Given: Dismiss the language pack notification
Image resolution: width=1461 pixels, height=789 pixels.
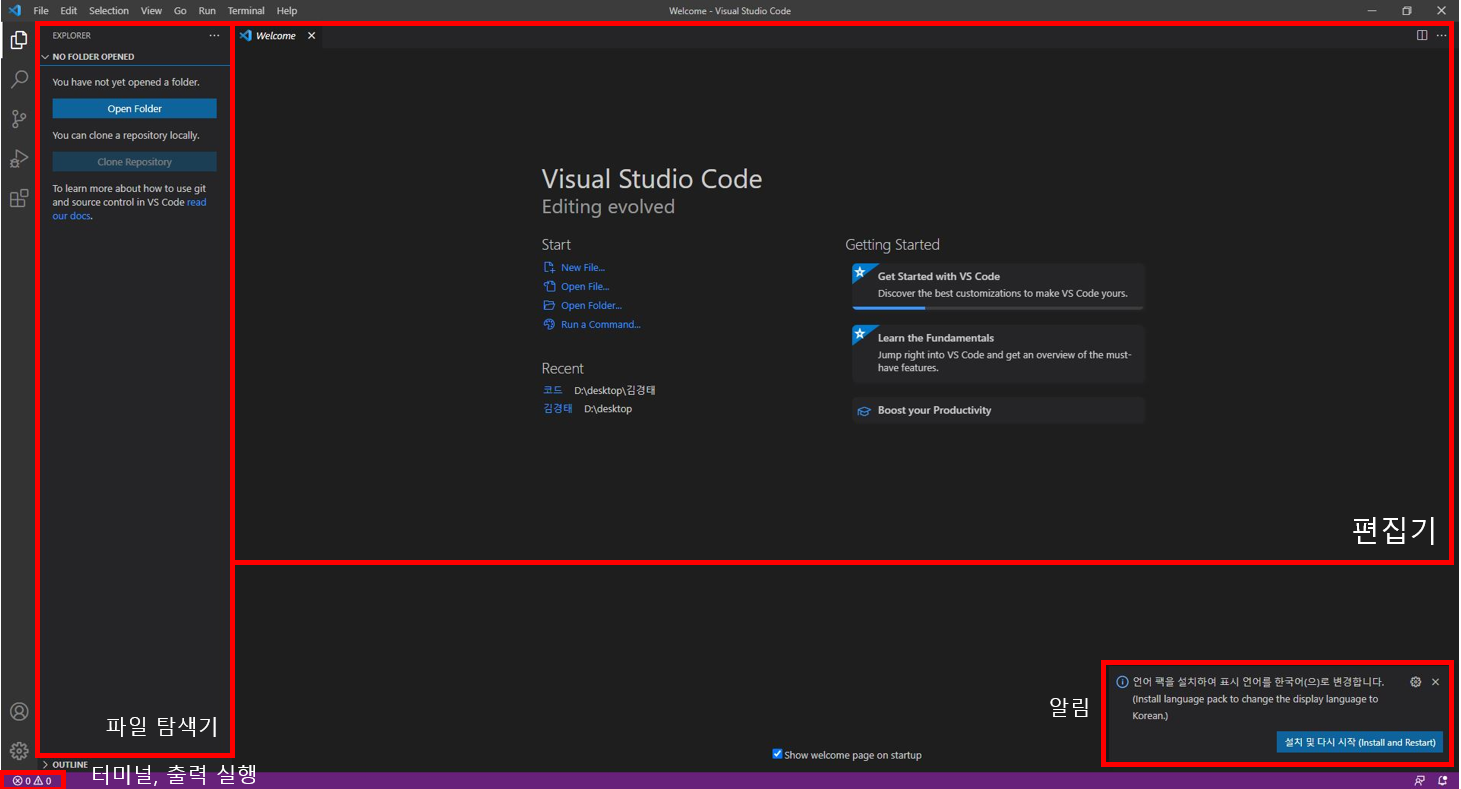Looking at the screenshot, I should coord(1435,682).
